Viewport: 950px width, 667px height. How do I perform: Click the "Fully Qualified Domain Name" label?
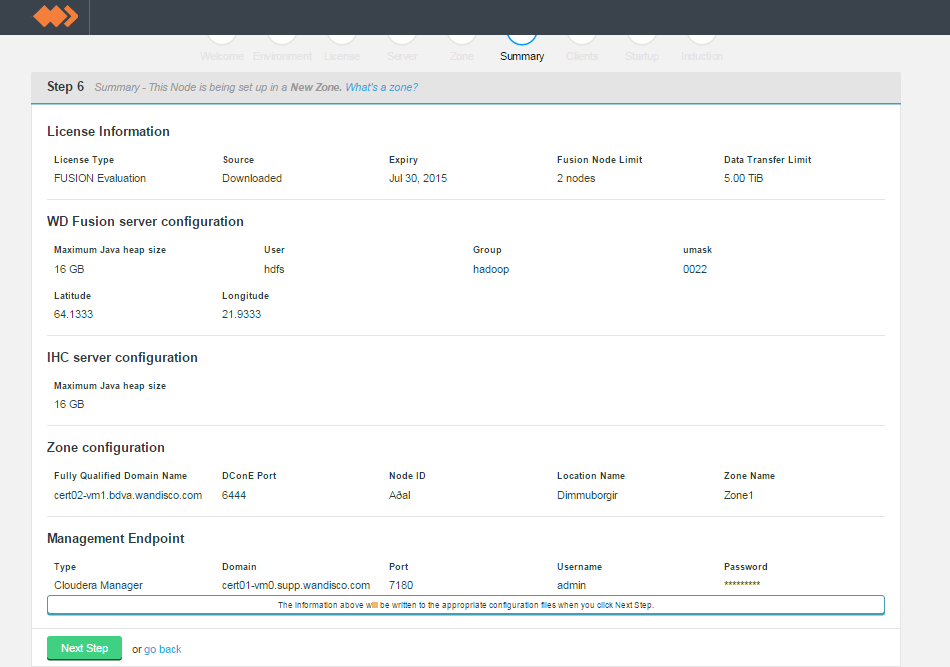click(x=121, y=476)
